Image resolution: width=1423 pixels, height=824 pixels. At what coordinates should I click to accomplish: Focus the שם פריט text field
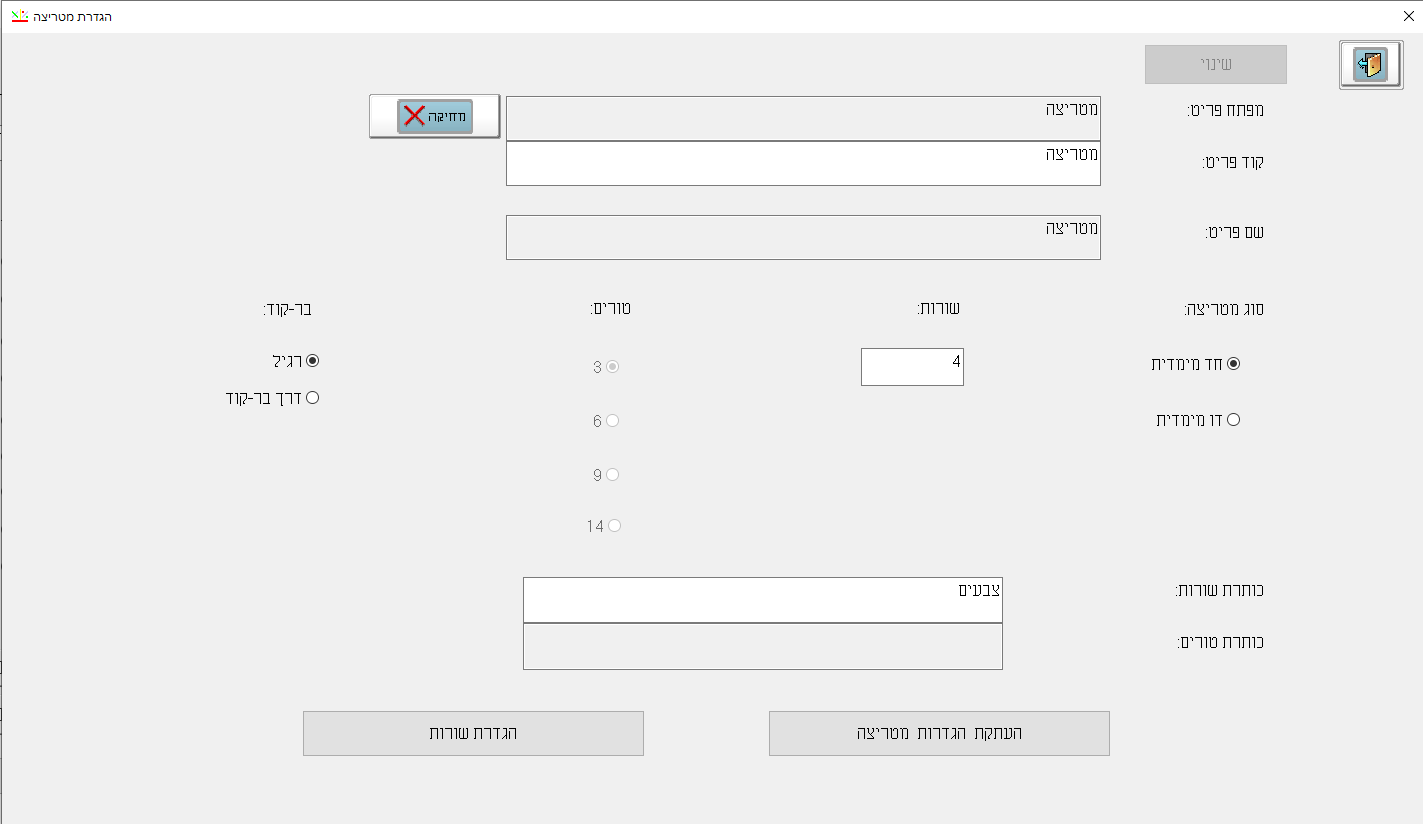point(802,237)
